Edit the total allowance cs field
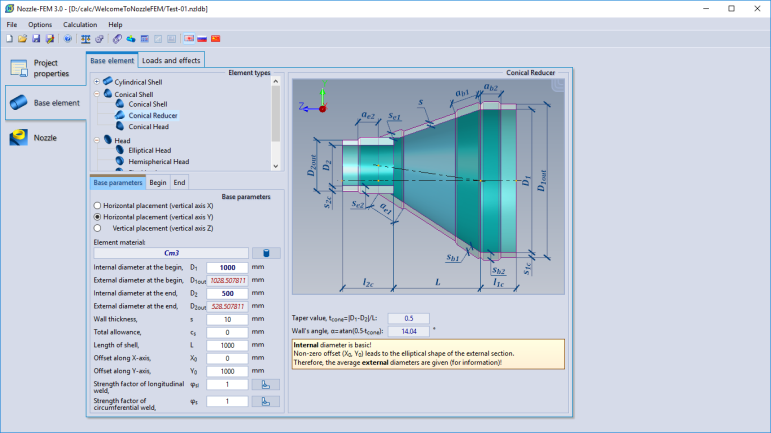Viewport: 771px width, 433px height. click(227, 332)
